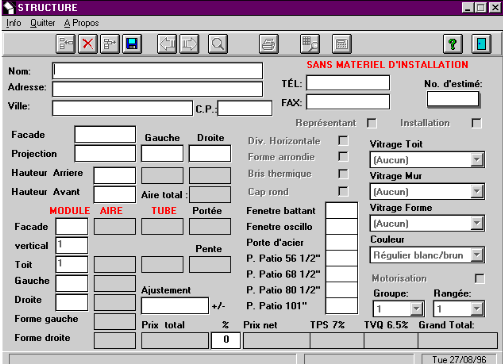Click the Fenetre battant quantity field
Screen dimensions: 503x364
coord(342,210)
